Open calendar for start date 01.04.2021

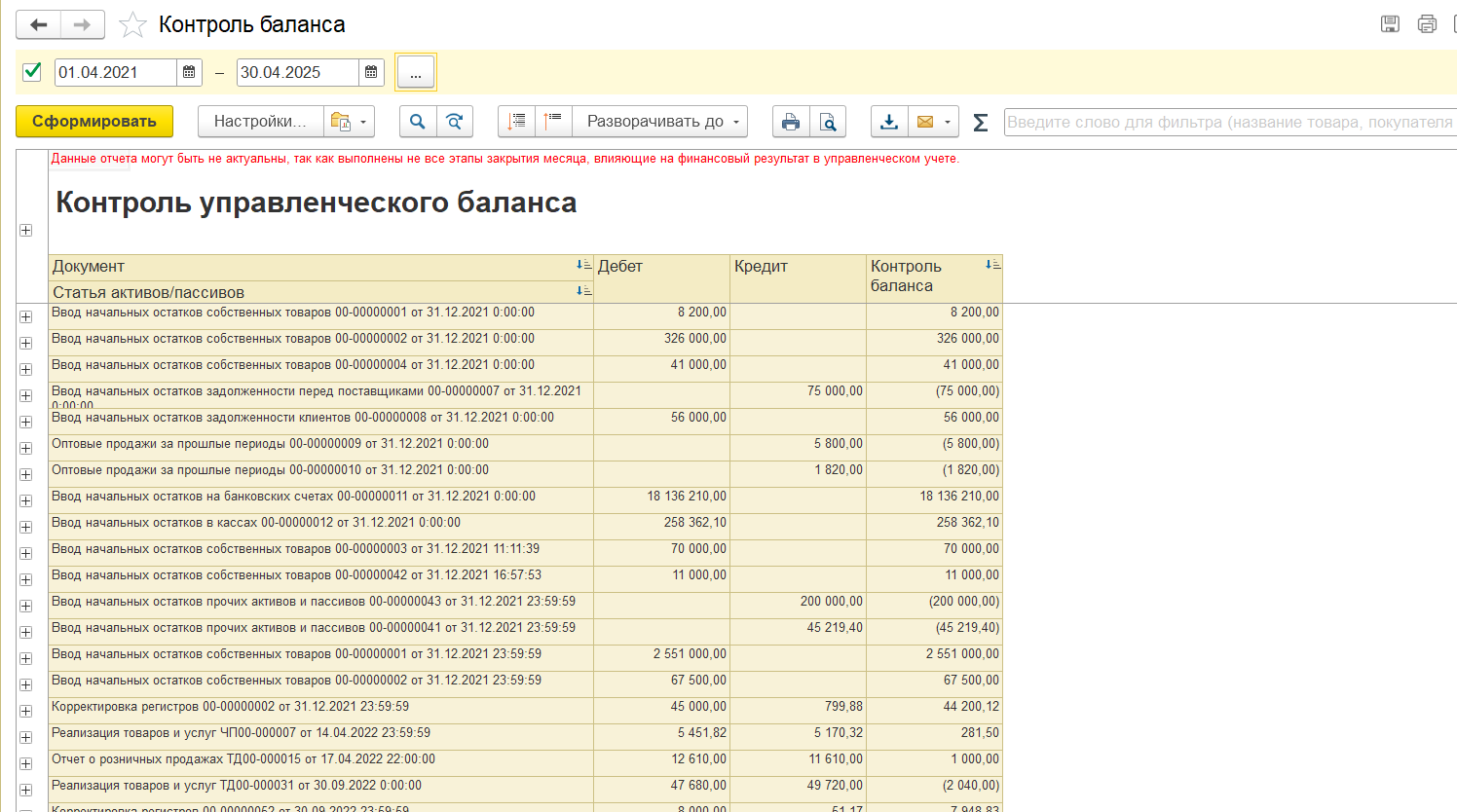[x=189, y=72]
